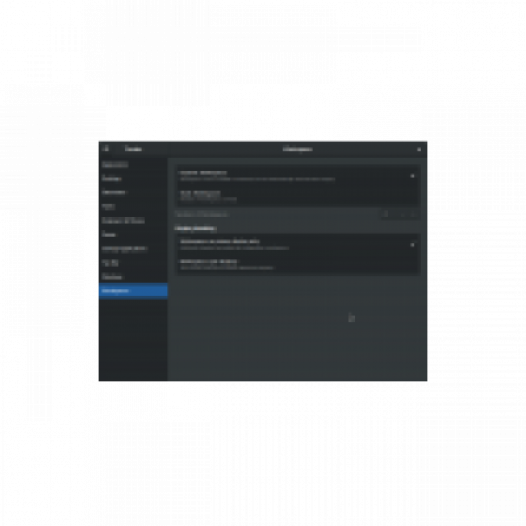Decrease the Number of Workspaces value
The image size is (526, 526).
(403, 214)
